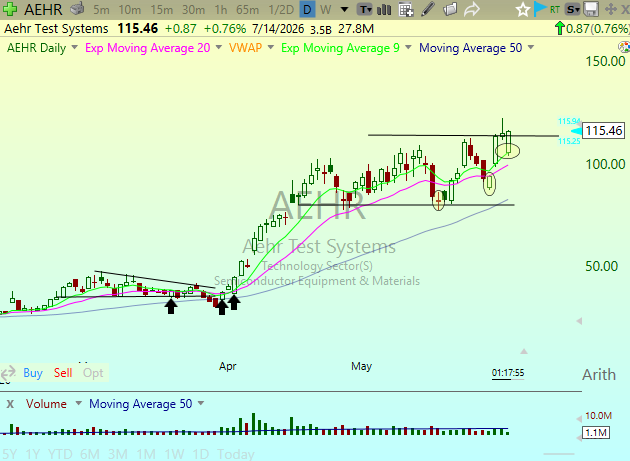Click the Exp Moving Average 9 label
The width and height of the screenshot is (630, 461).
click(x=340, y=48)
